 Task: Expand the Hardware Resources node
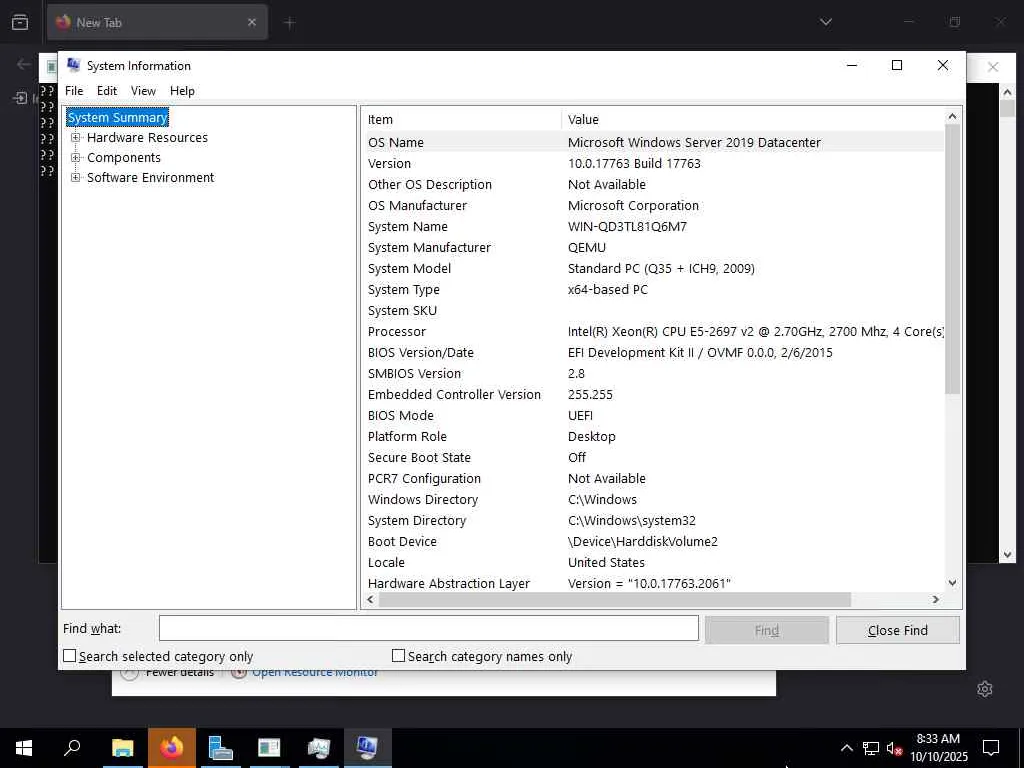point(76,138)
